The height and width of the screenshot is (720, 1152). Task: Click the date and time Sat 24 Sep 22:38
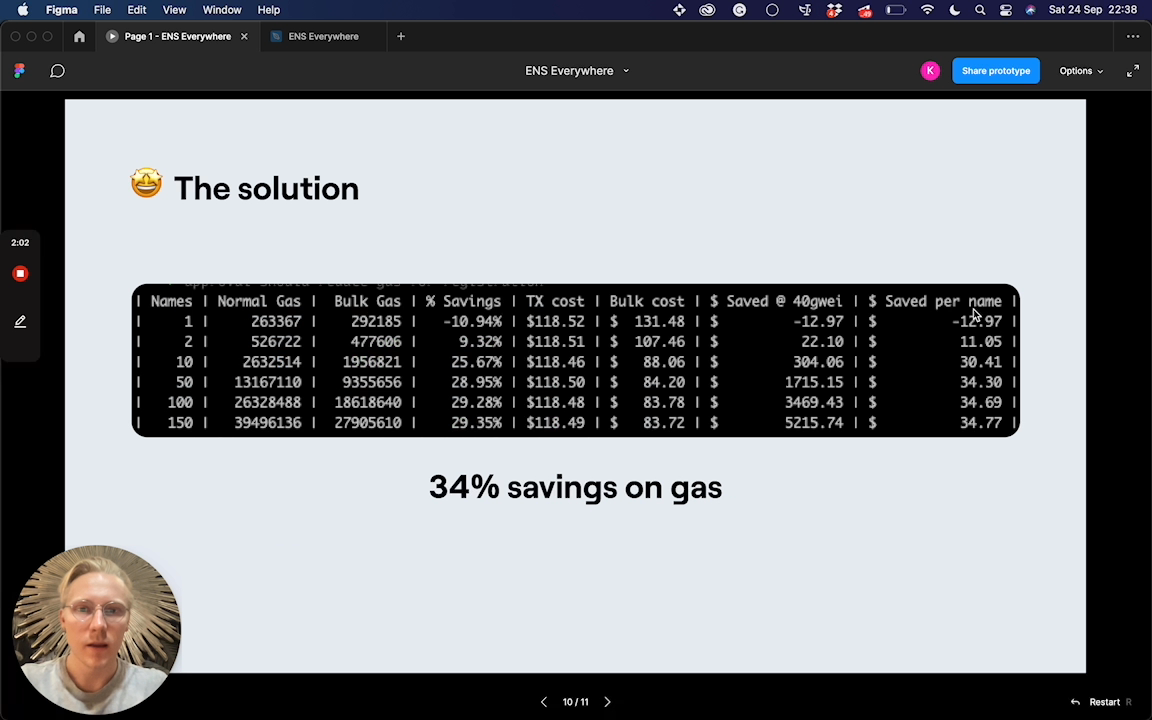(x=1093, y=10)
